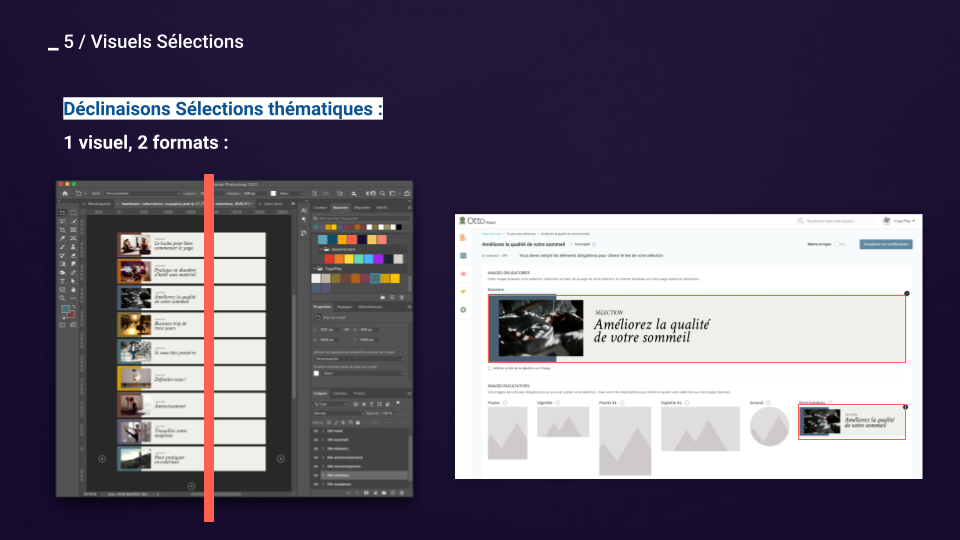Expand the first layer group in Calques
The width and height of the screenshot is (960, 540).
(323, 431)
